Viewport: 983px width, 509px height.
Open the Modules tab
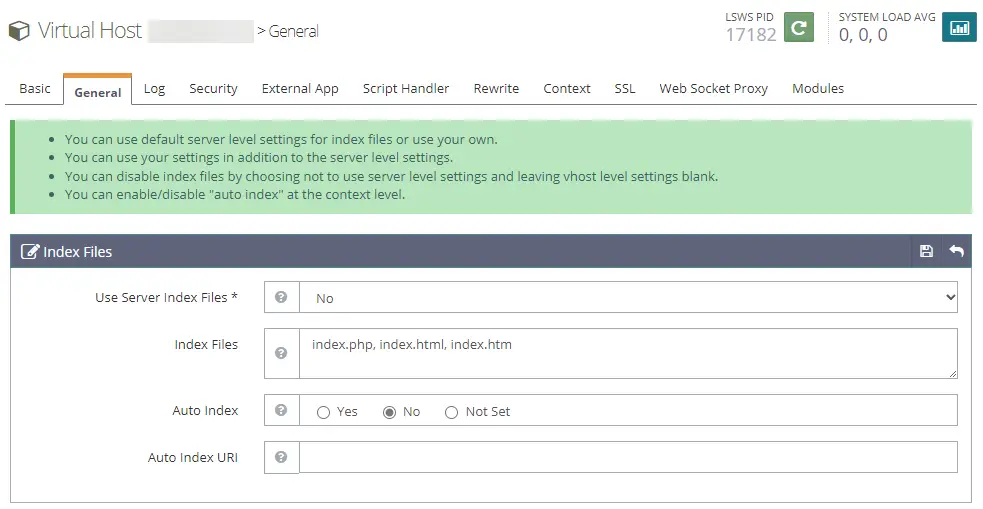(817, 89)
